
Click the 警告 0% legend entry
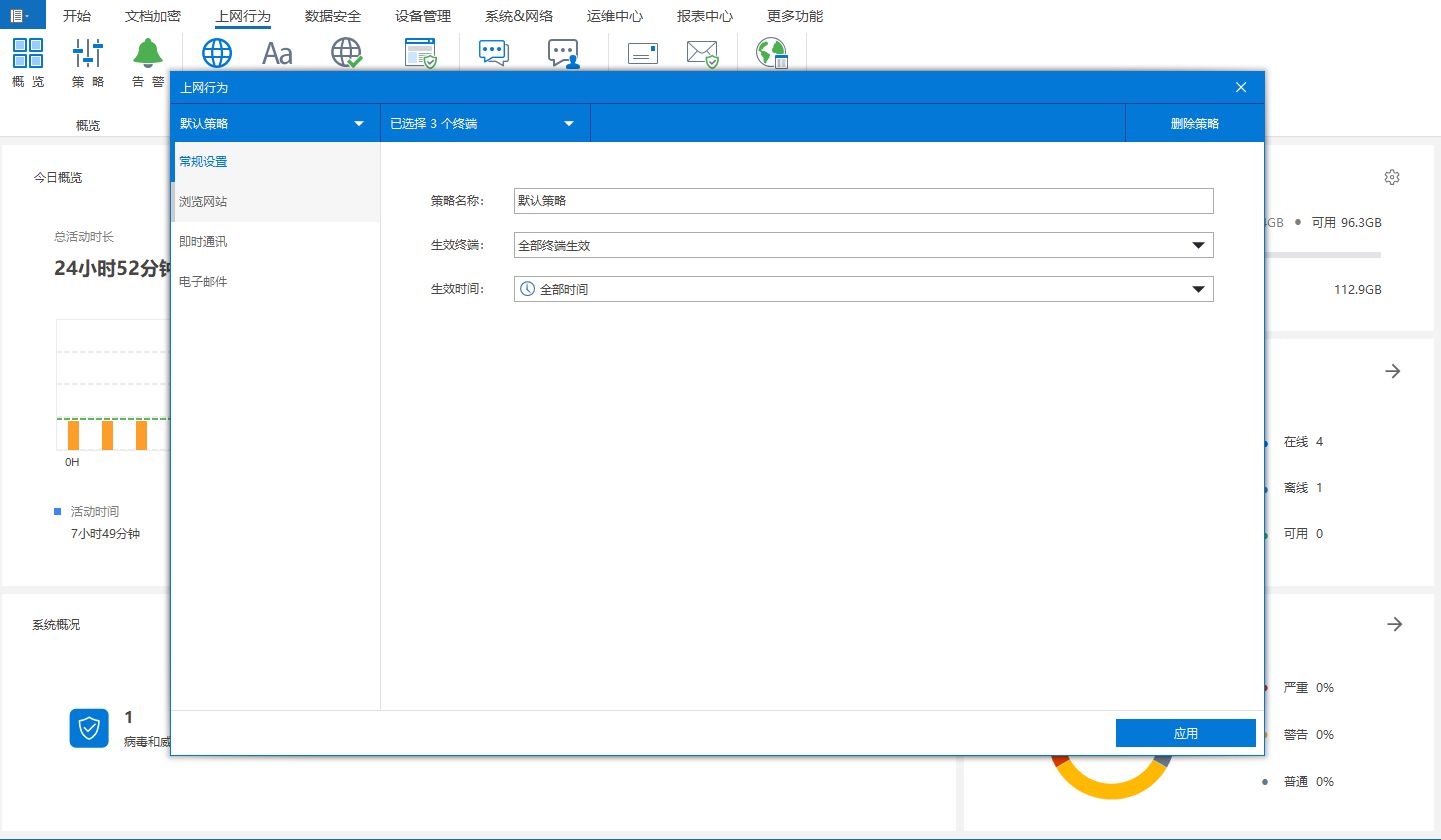(1308, 734)
